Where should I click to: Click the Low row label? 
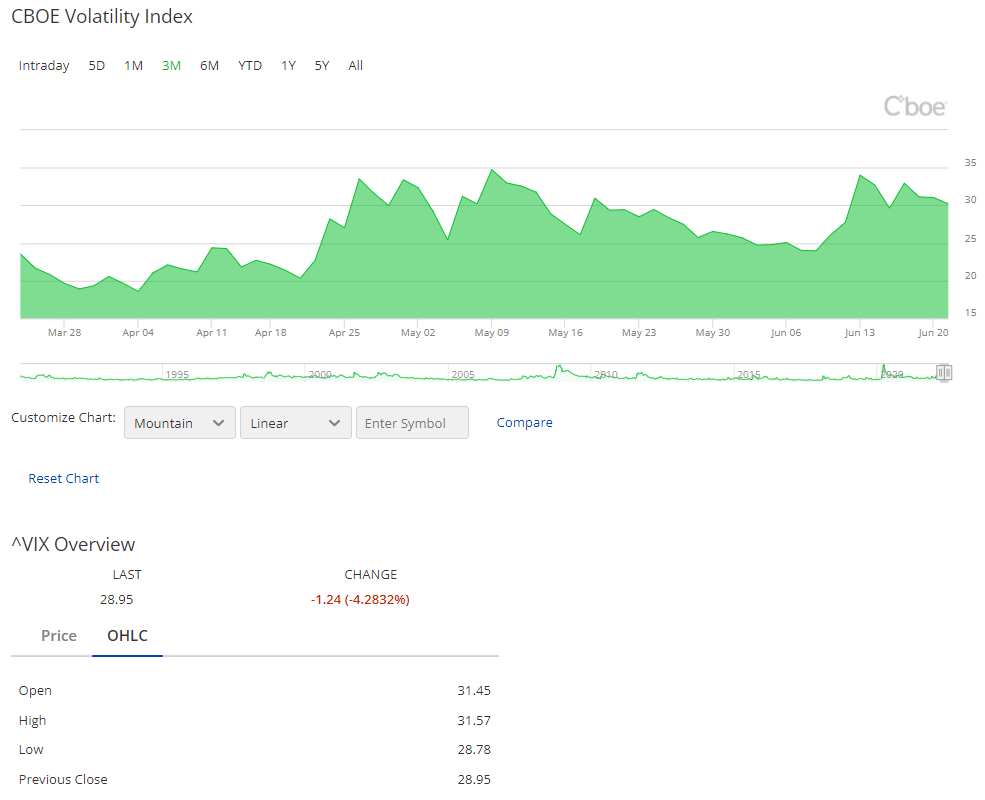(x=31, y=750)
